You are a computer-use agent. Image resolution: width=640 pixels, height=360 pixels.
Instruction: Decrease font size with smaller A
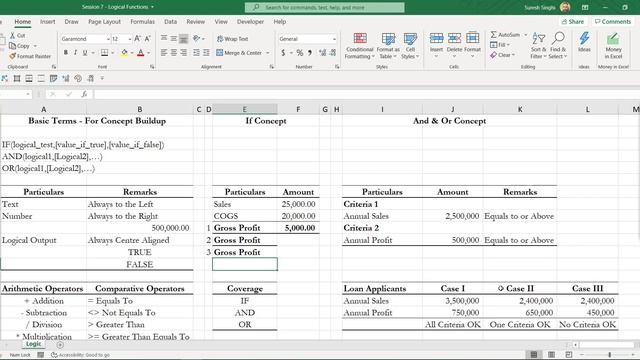[147, 39]
